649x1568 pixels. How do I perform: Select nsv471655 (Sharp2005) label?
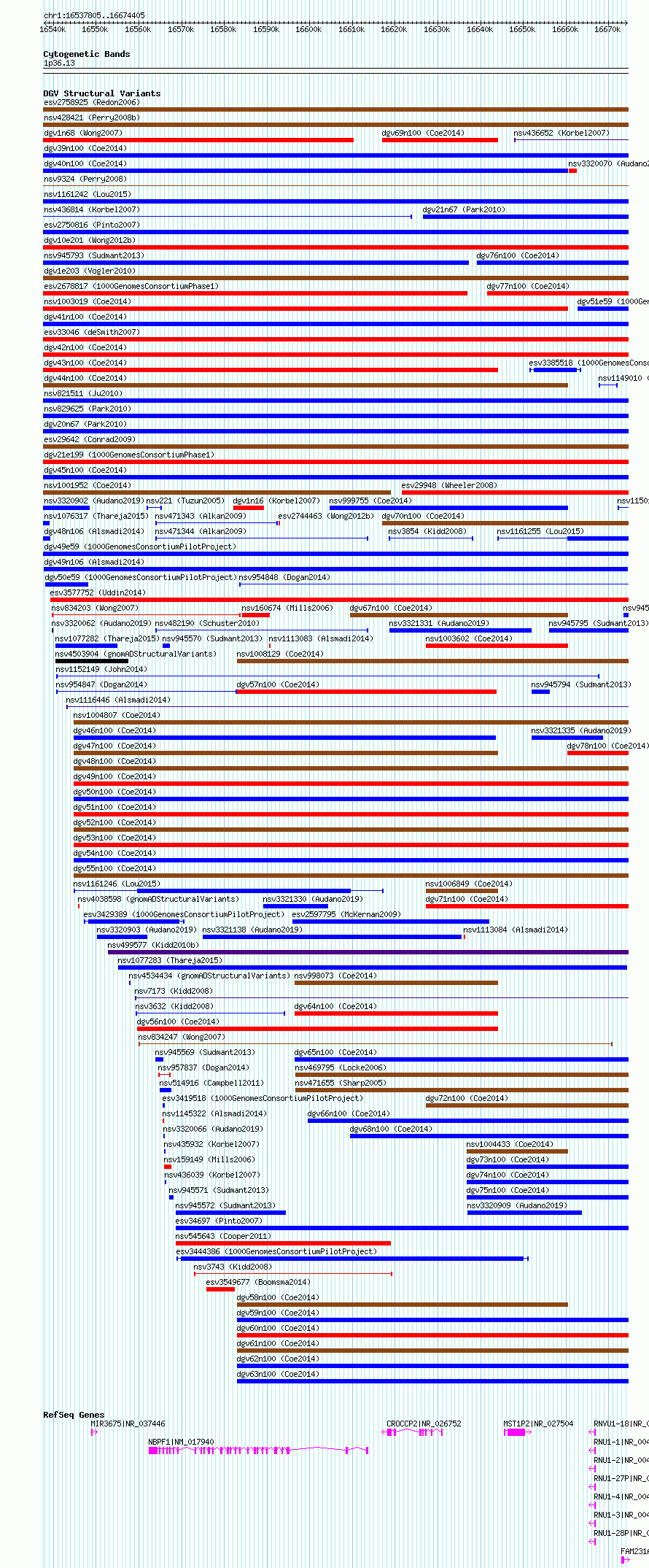[x=341, y=1084]
